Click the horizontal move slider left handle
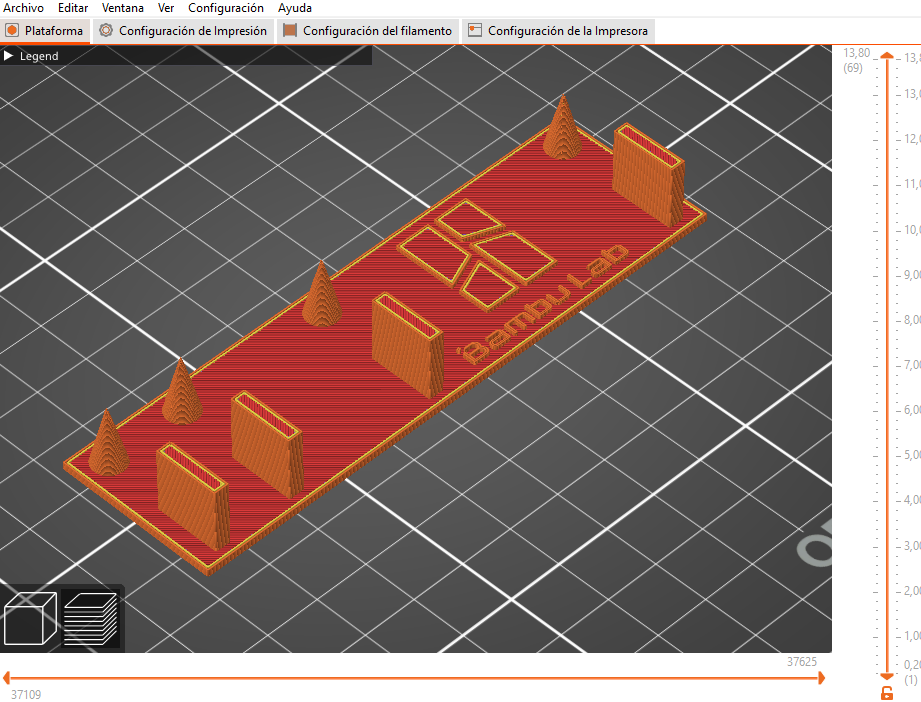Image resolution: width=921 pixels, height=702 pixels. (6, 678)
